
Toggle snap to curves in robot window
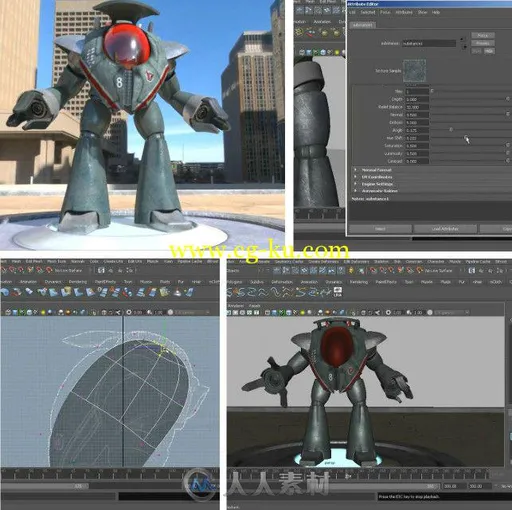click(x=383, y=271)
